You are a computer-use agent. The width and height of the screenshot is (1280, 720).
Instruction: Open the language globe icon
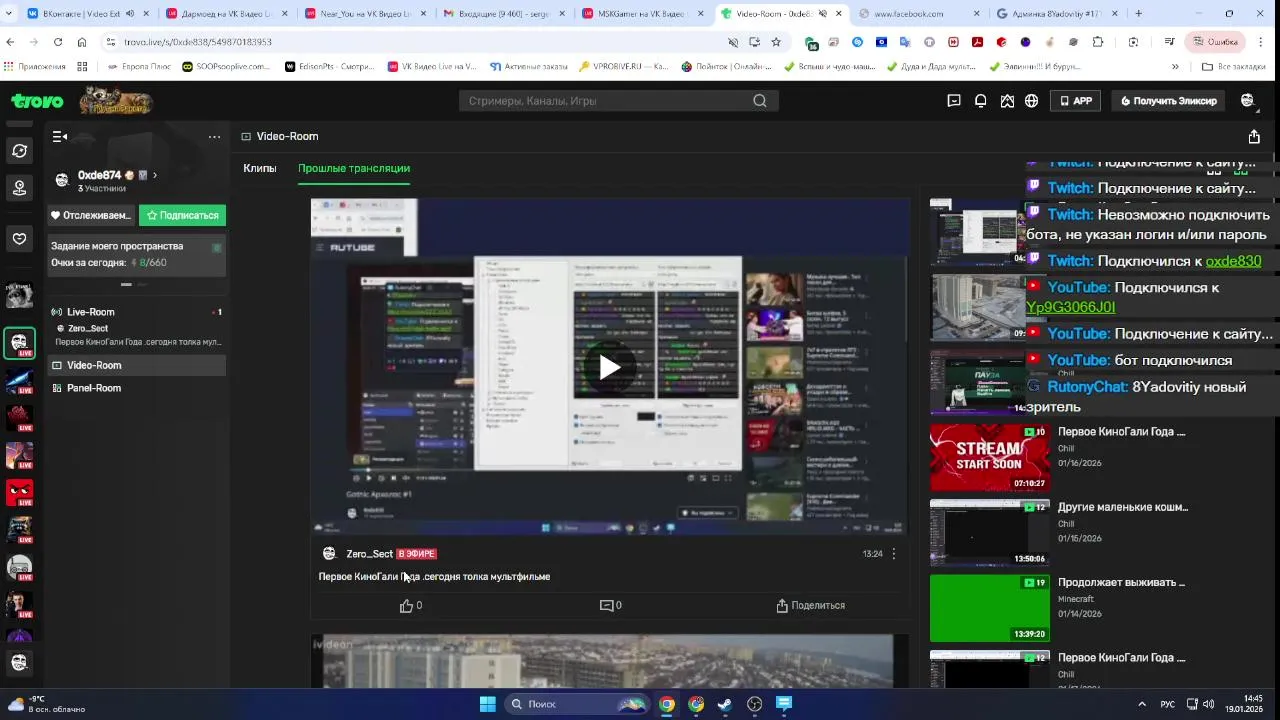(x=1031, y=101)
